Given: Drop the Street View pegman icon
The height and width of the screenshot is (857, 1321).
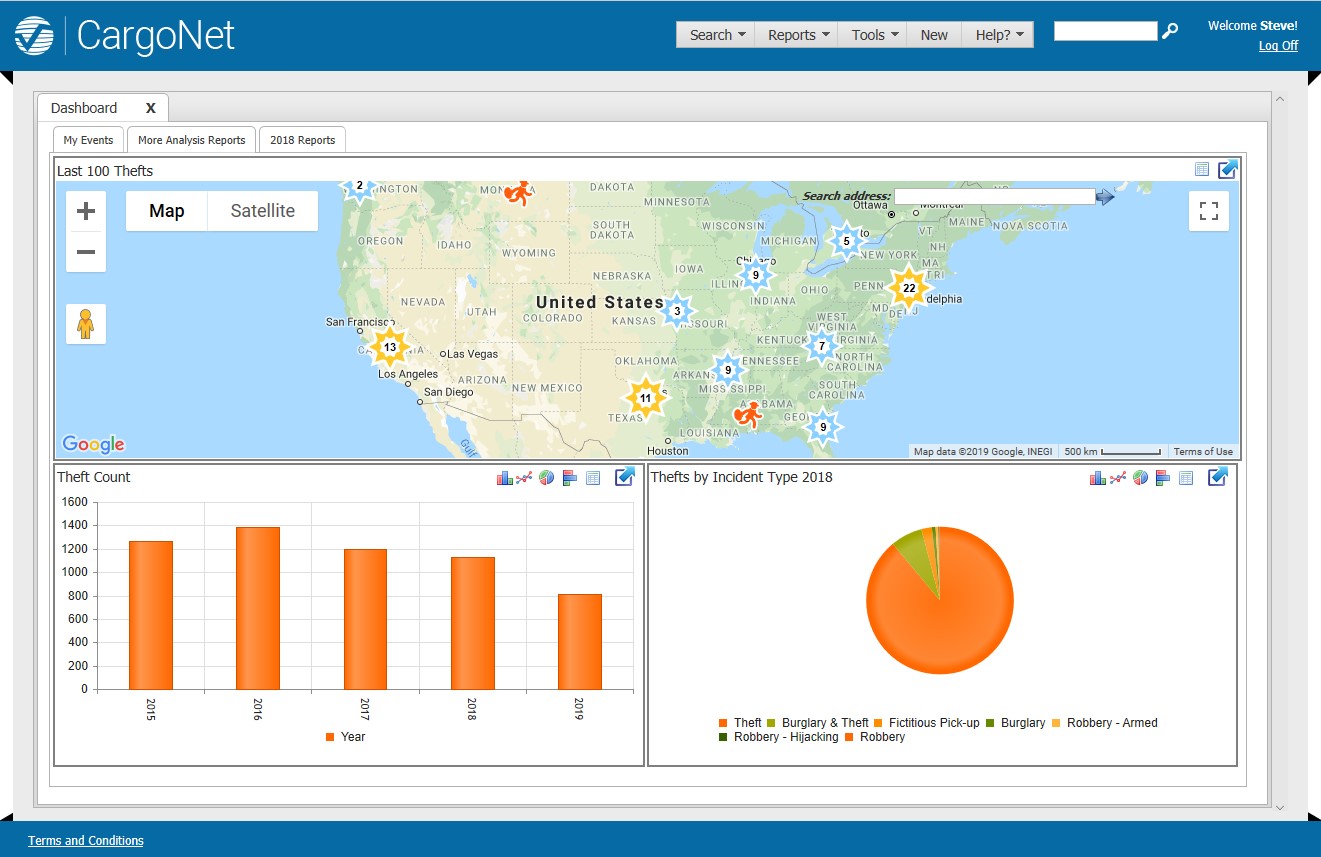Looking at the screenshot, I should pos(85,324).
